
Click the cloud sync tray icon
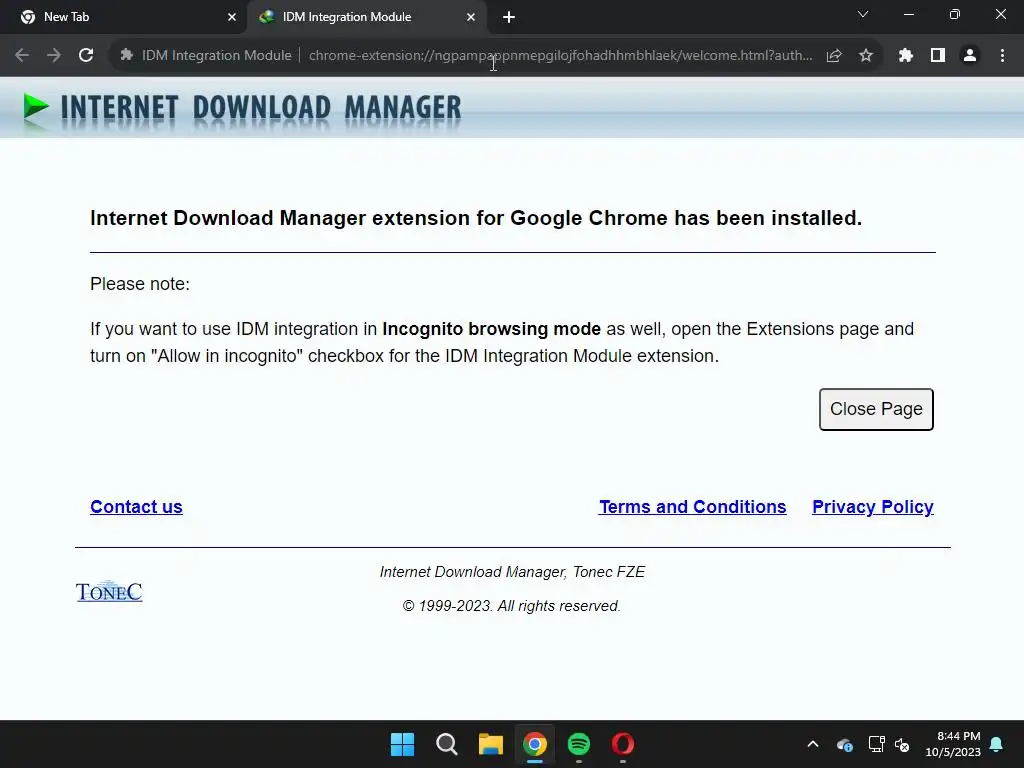[844, 744]
